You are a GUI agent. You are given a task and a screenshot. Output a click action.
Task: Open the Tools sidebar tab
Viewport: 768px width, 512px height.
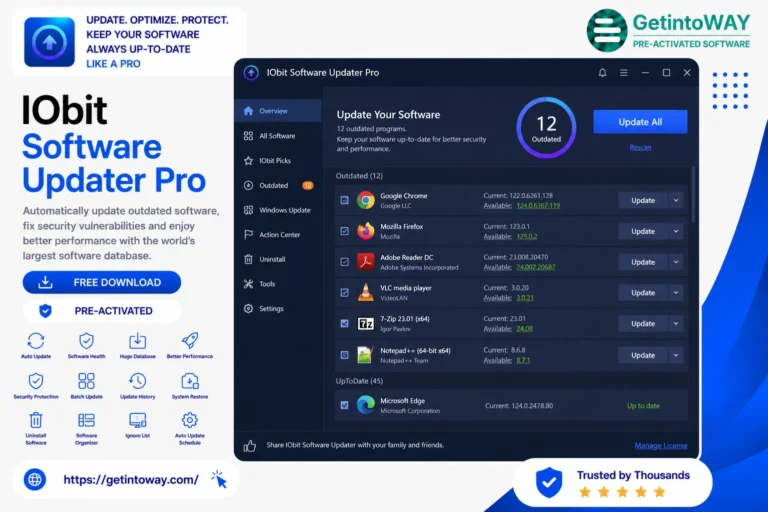[278, 283]
